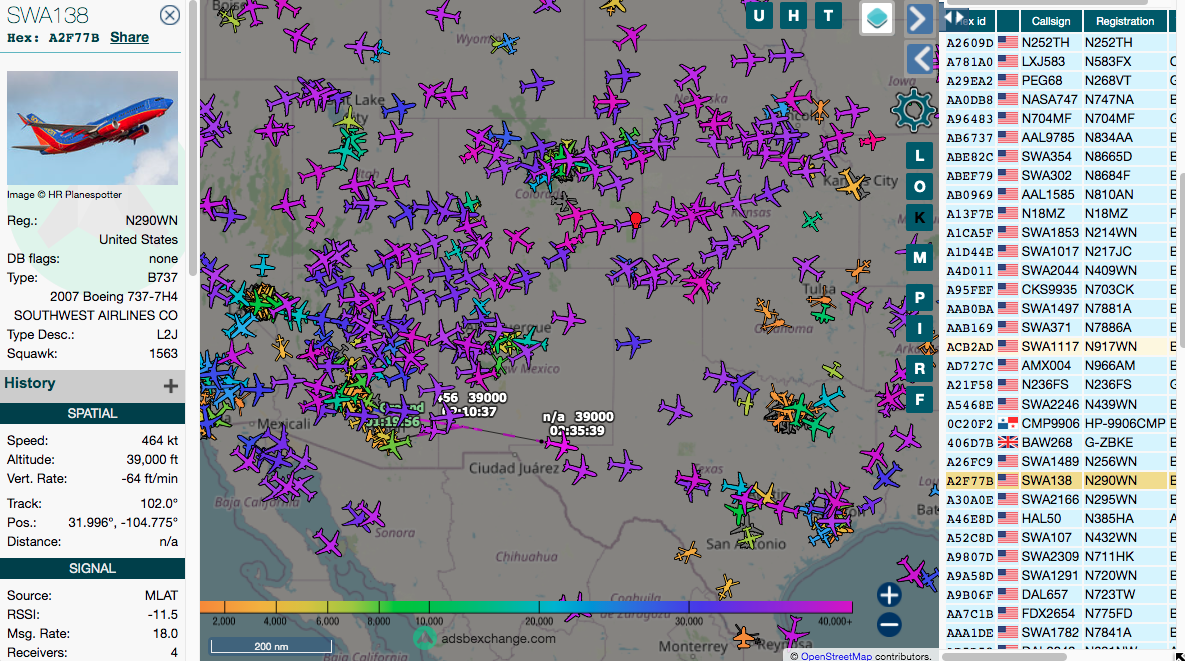Click the right-pointing arrow map button
The image size is (1185, 661).
918,19
